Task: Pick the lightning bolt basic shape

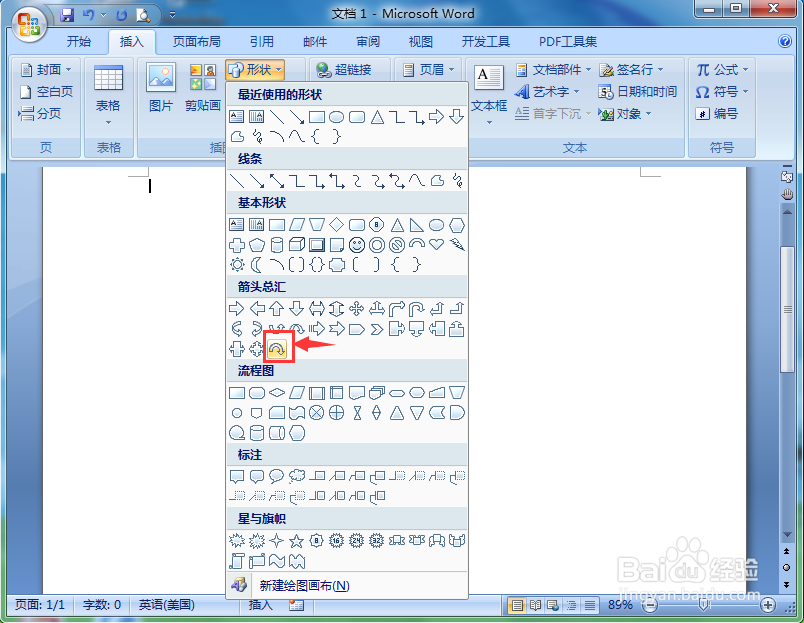Action: pos(457,245)
